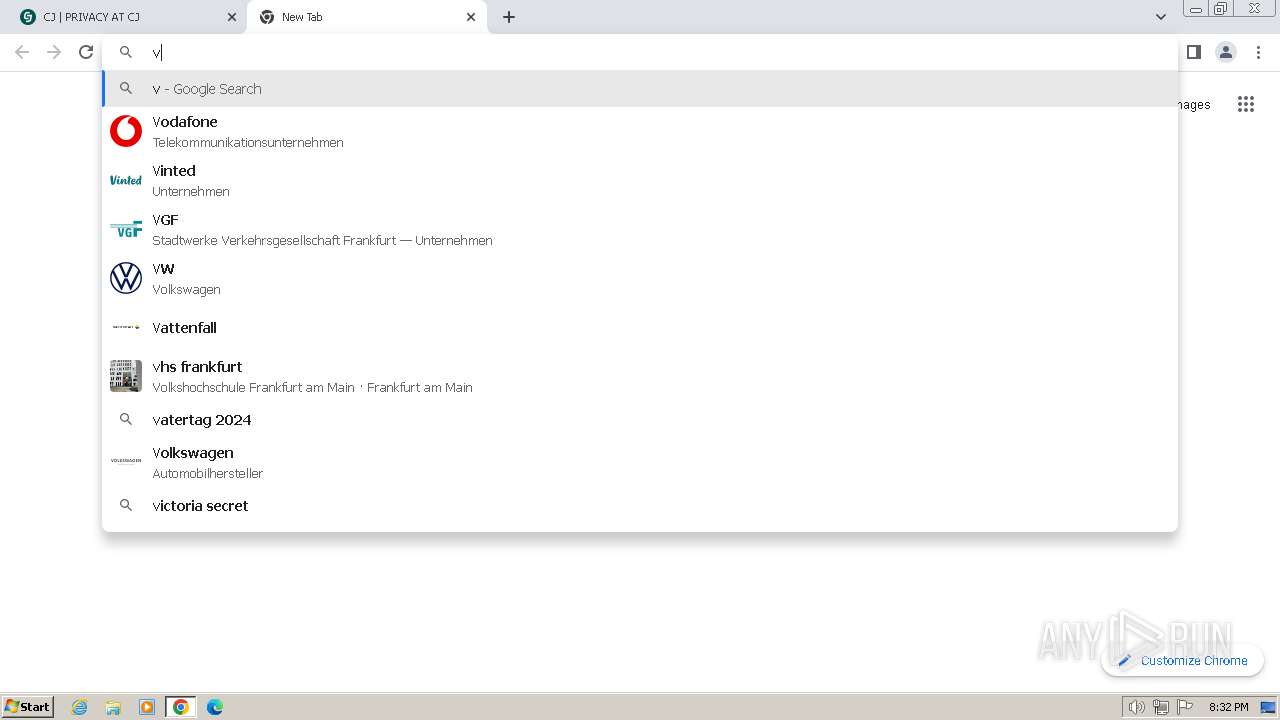Image resolution: width=1280 pixels, height=720 pixels.
Task: Choose the VW Volkswagen suggestion
Action: pos(640,278)
